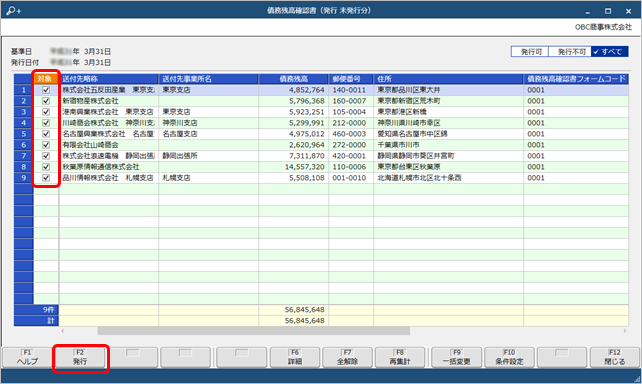Image resolution: width=642 pixels, height=384 pixels.
Task: Toggle checkbox in row 9 品川情報株式会社
Action: (46, 178)
